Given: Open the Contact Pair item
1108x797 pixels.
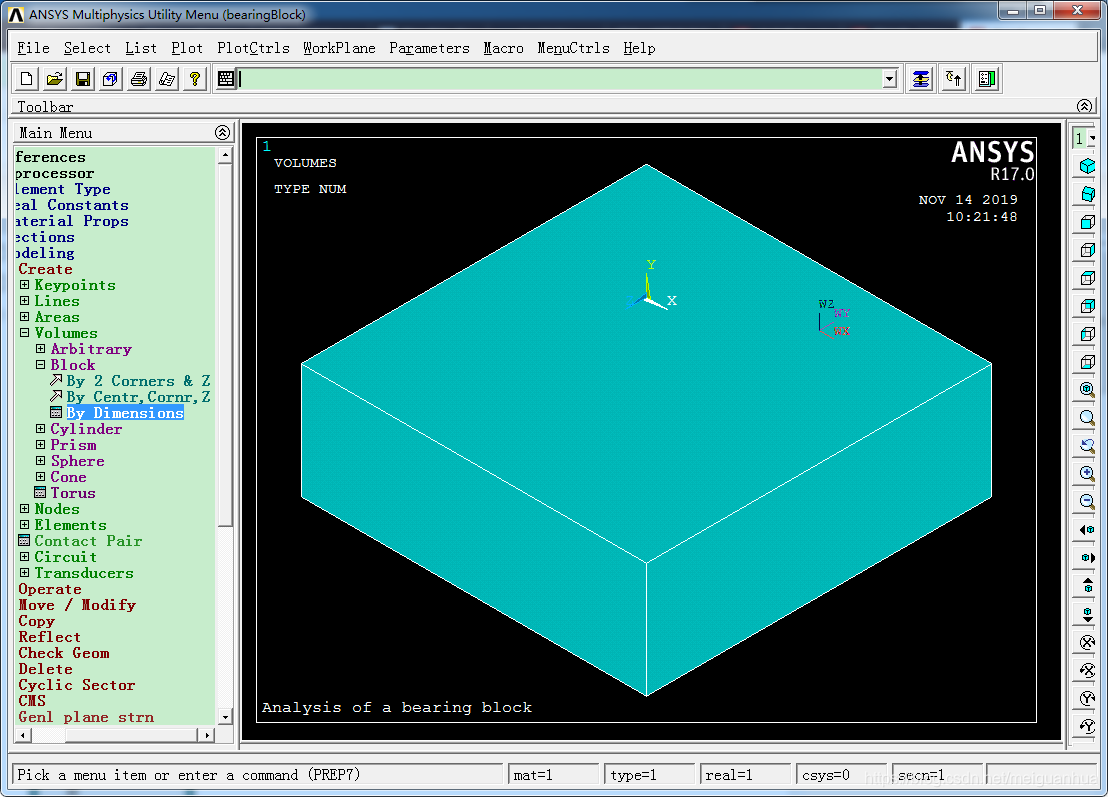Looking at the screenshot, I should pyautogui.click(x=88, y=541).
